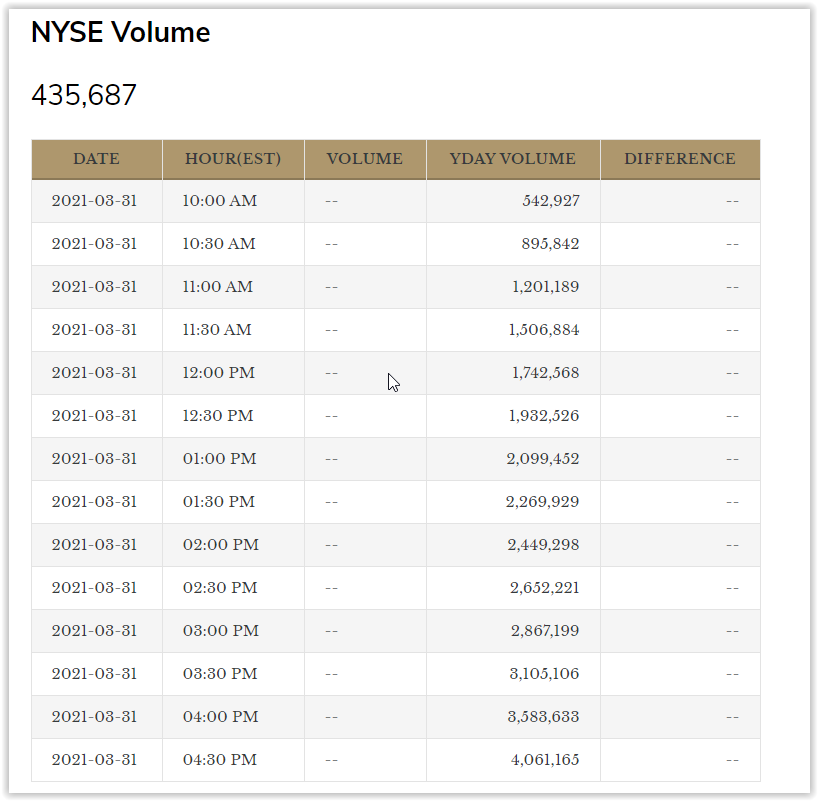Image resolution: width=818 pixels, height=801 pixels.
Task: Click the YDAY VOLUME column header
Action: pyautogui.click(x=513, y=159)
